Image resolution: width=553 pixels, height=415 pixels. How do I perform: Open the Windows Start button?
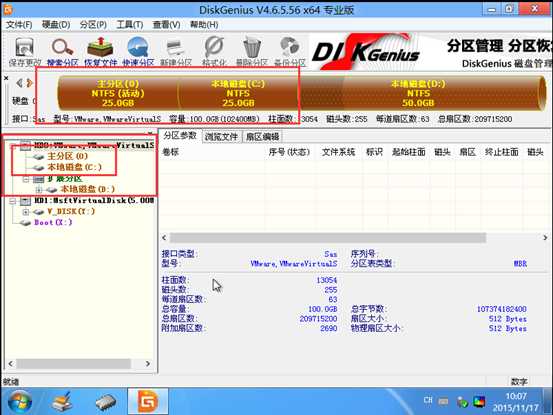coord(19,402)
